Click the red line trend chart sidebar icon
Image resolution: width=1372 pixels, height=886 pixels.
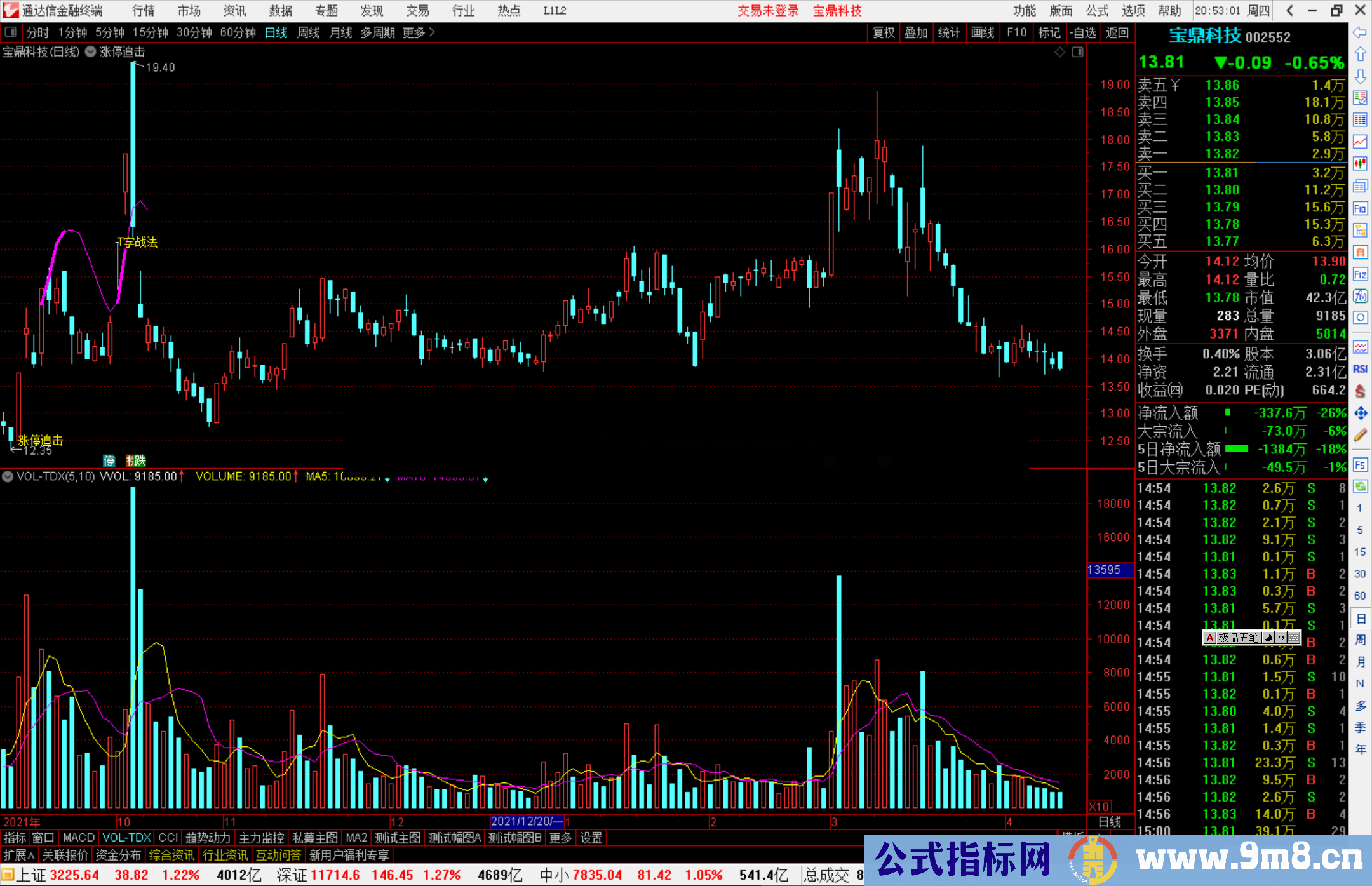1360,142
